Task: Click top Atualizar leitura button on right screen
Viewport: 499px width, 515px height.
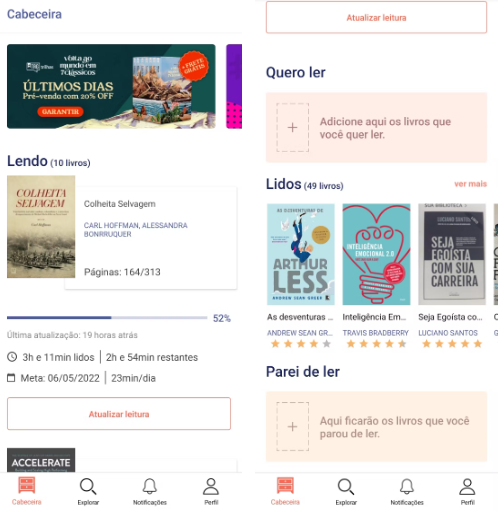Action: (x=376, y=17)
